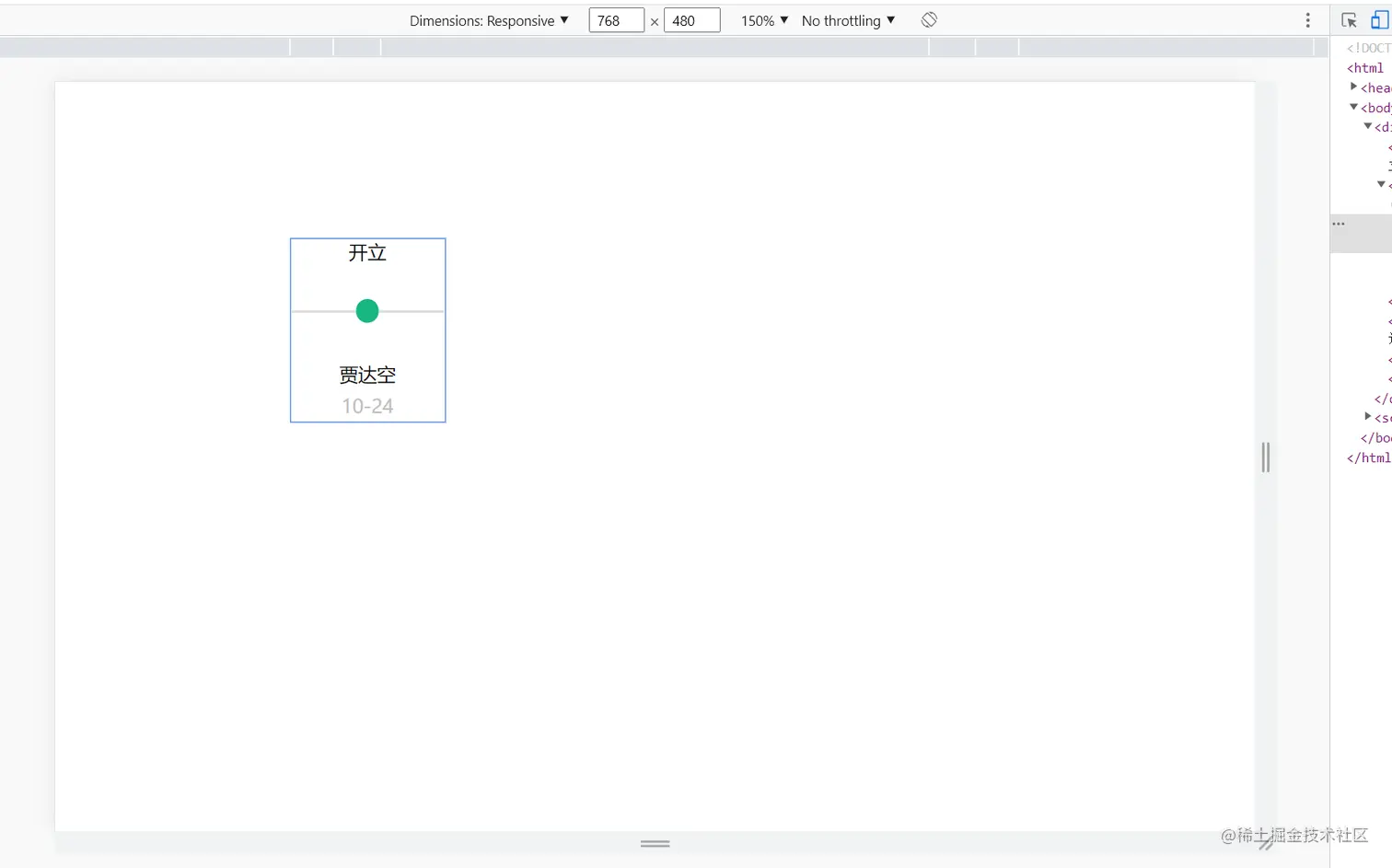Click the three-dot device toolbar options icon
The image size is (1392, 868).
1308,19
